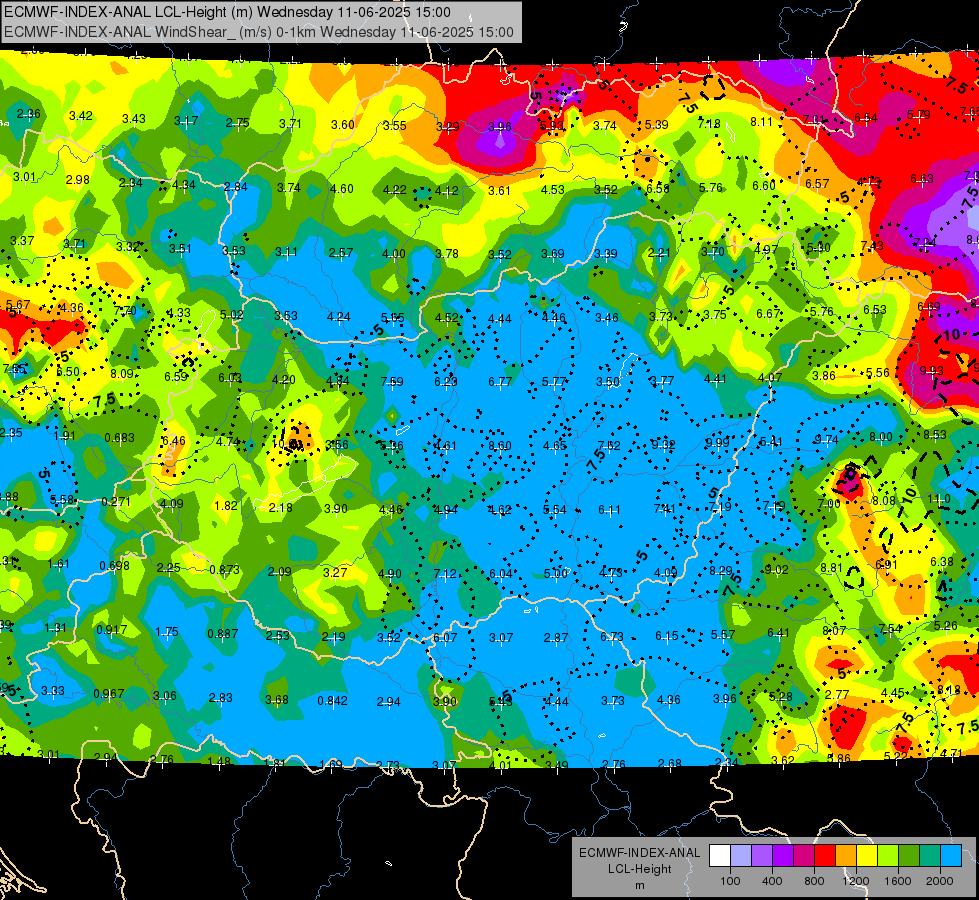Click the legend label 400

coord(772,881)
